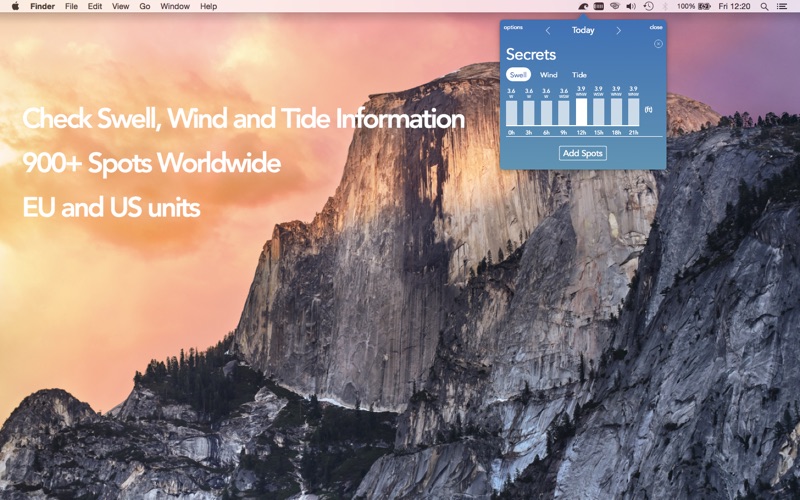This screenshot has height=500, width=800.
Task: Open Spotlight search magnifier
Action: pos(764,7)
